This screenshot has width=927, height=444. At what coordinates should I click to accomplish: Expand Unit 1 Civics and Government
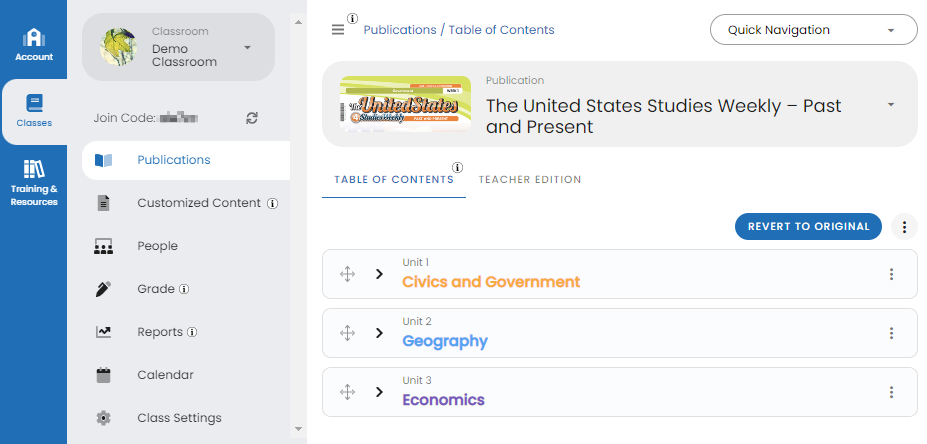pyautogui.click(x=380, y=274)
